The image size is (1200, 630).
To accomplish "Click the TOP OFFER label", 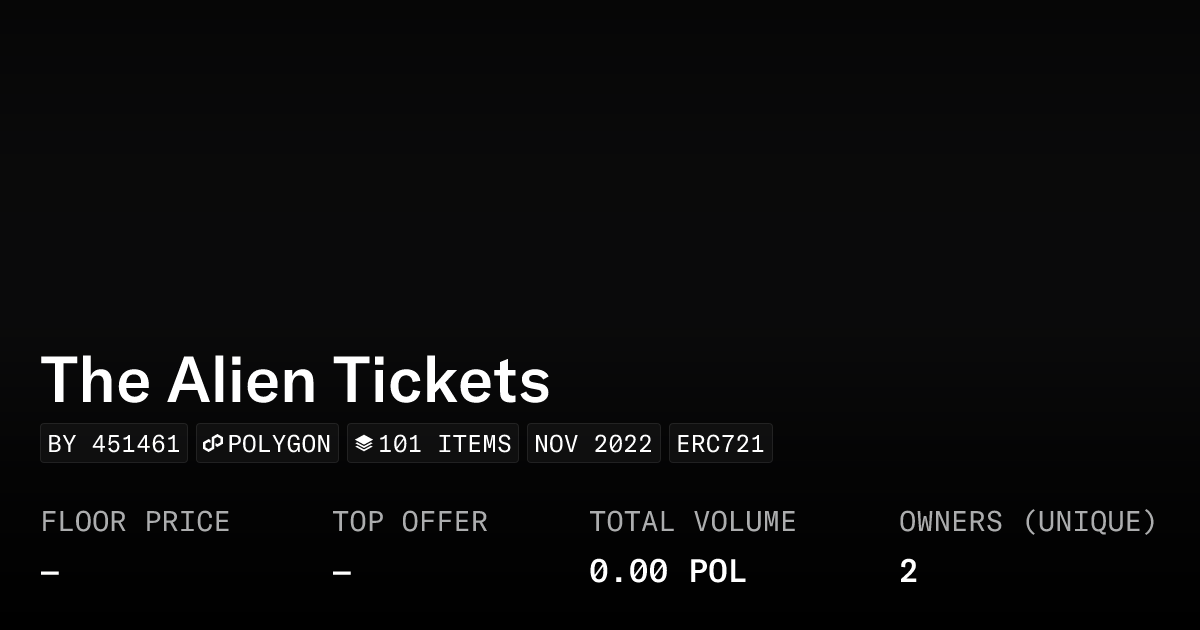I will 409,522.
